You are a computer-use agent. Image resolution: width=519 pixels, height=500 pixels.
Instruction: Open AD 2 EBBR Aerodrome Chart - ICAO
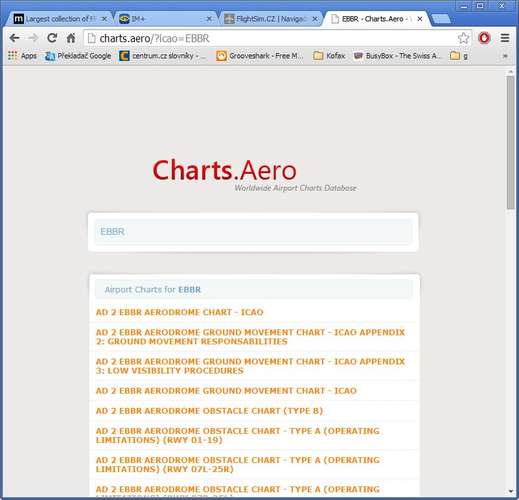pos(179,312)
